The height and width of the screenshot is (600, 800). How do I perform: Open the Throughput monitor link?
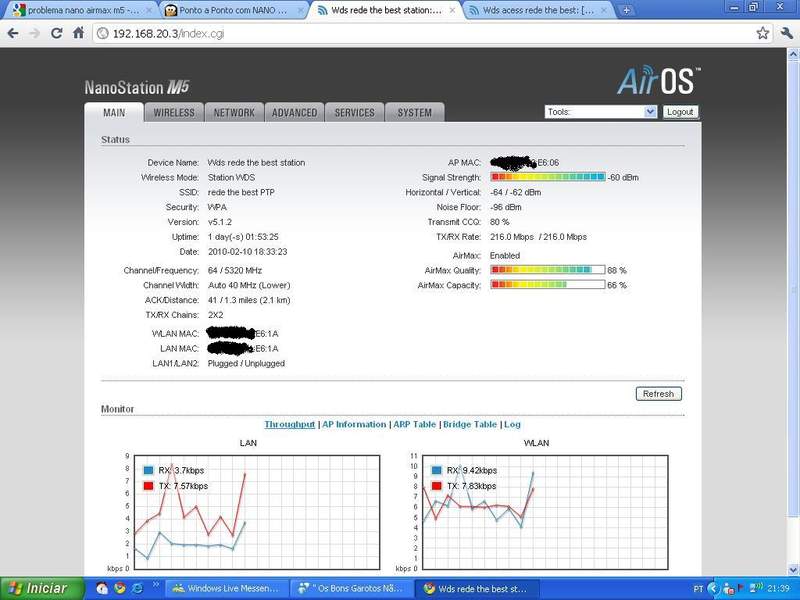(x=289, y=424)
